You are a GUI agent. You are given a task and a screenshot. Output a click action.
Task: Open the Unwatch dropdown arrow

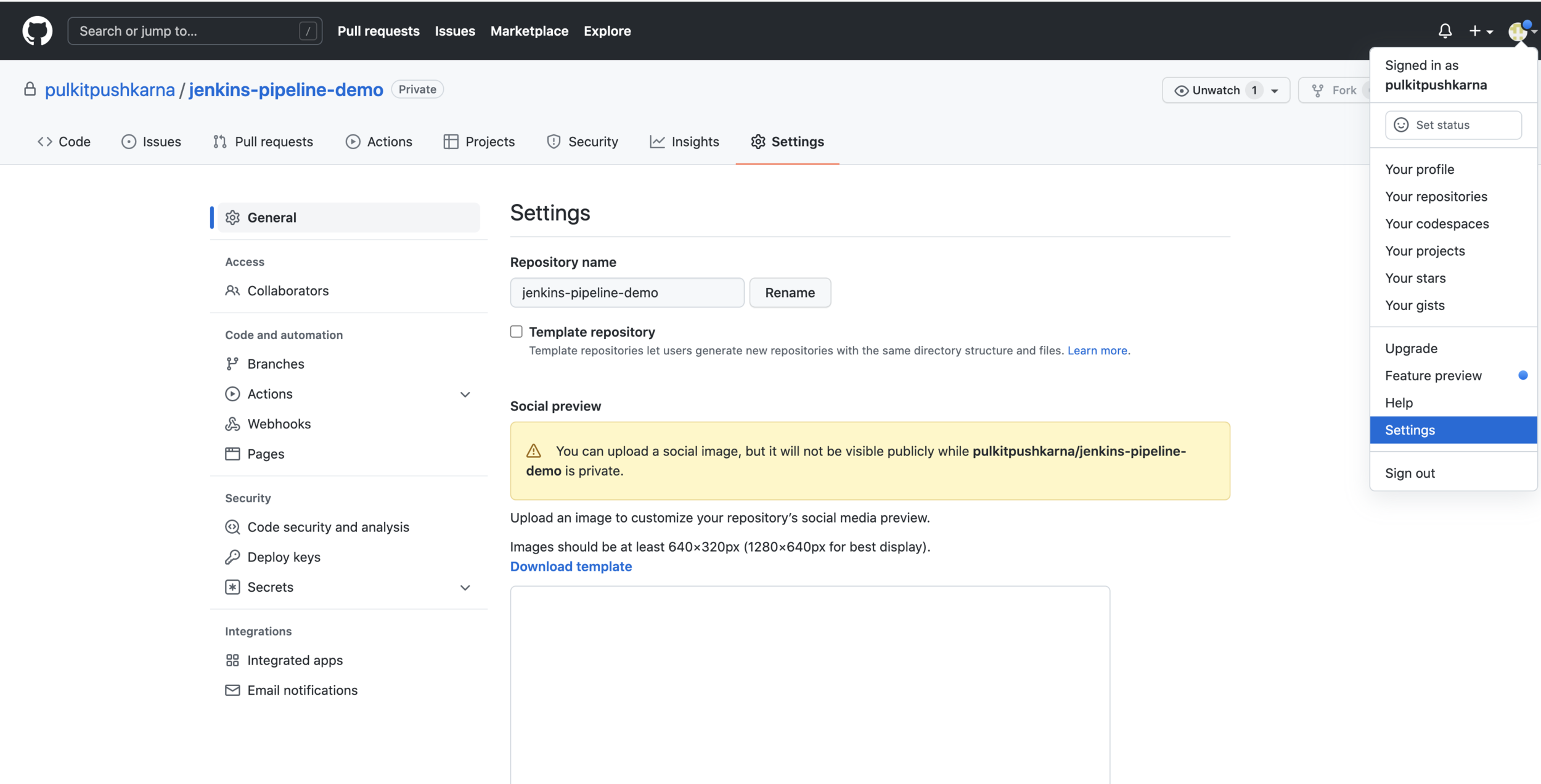tap(1275, 91)
